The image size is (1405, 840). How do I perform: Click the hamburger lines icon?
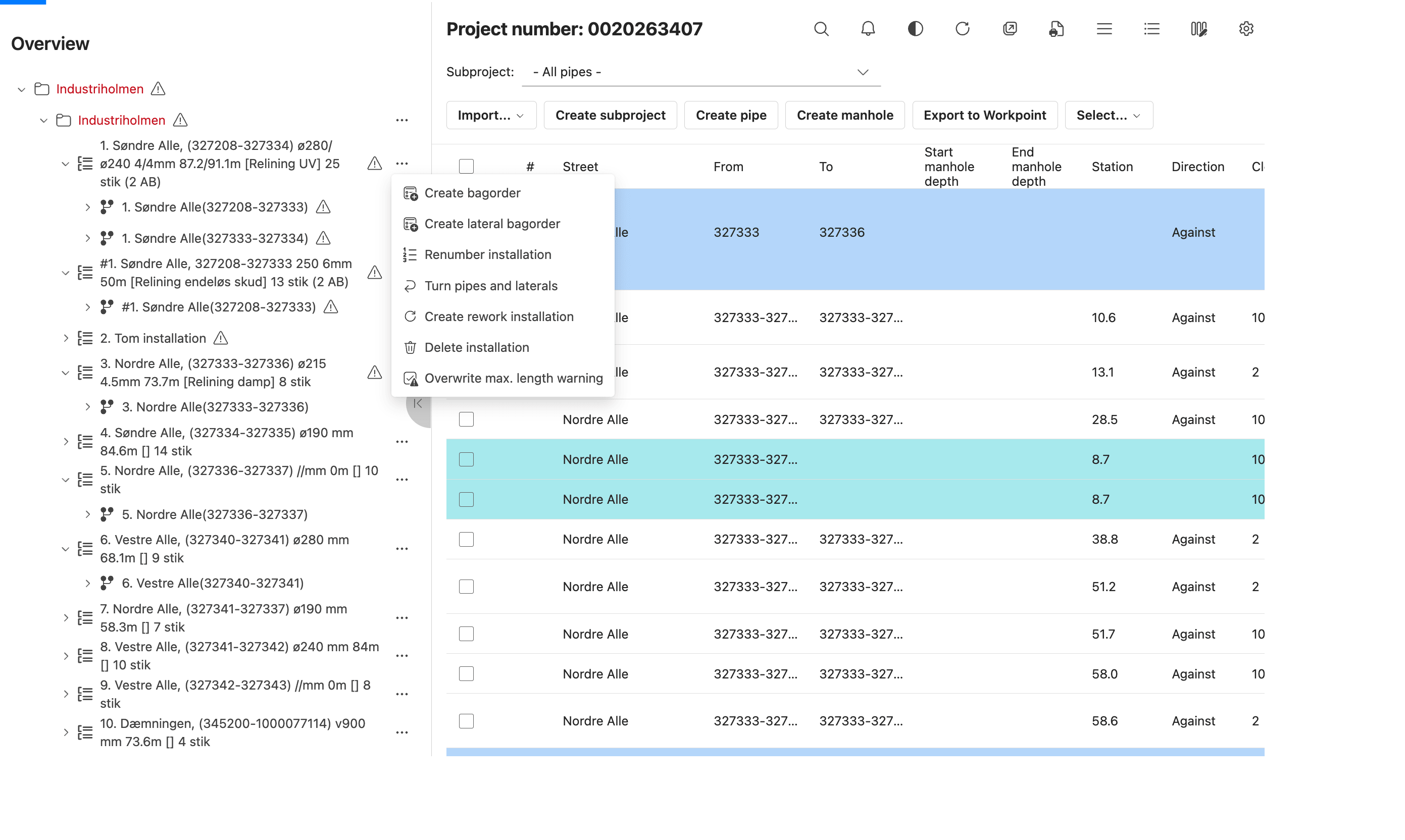(1105, 29)
